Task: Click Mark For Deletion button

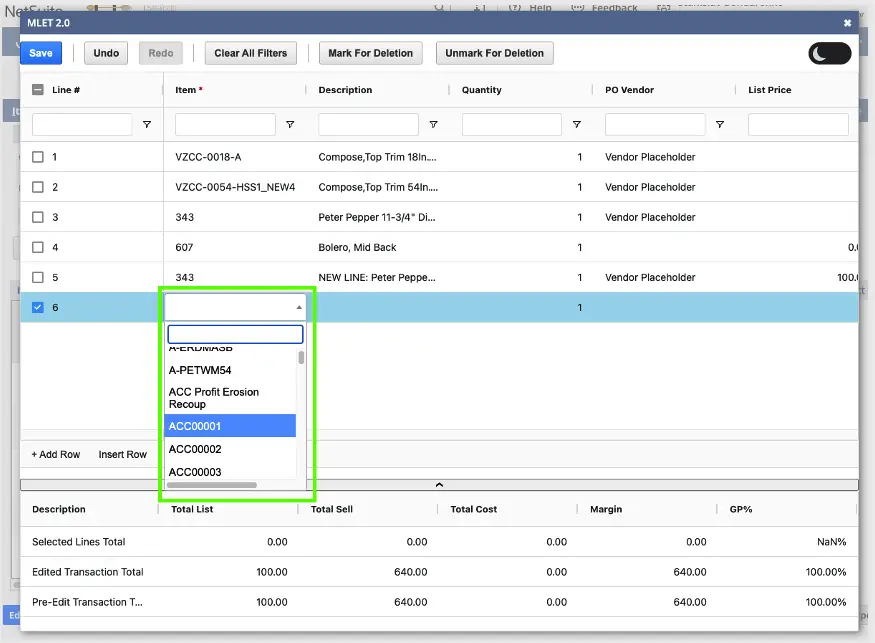Action: click(371, 53)
